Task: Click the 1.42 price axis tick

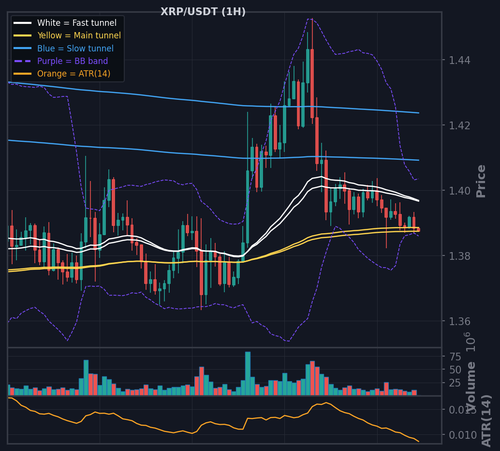Action: pos(460,126)
